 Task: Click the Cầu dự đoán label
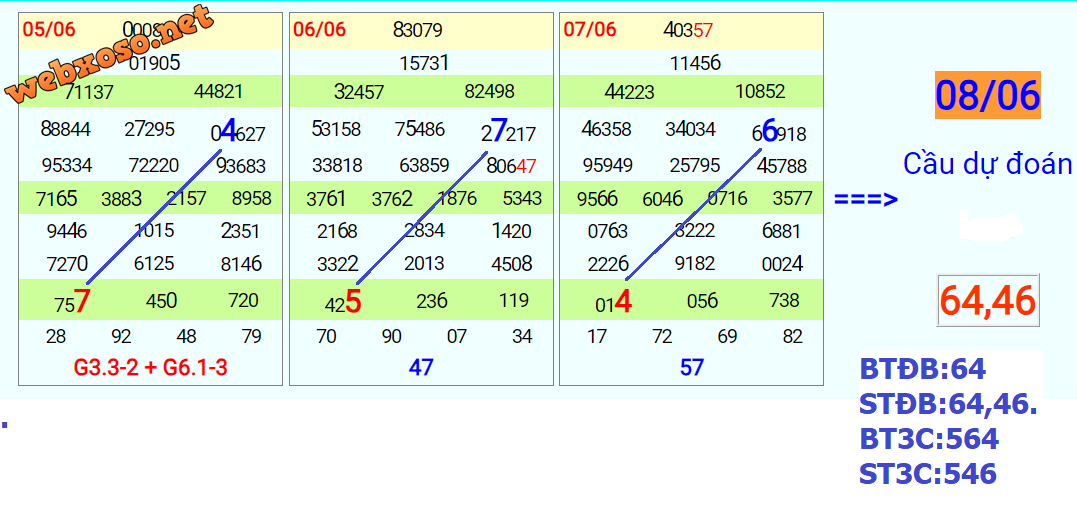pos(987,164)
